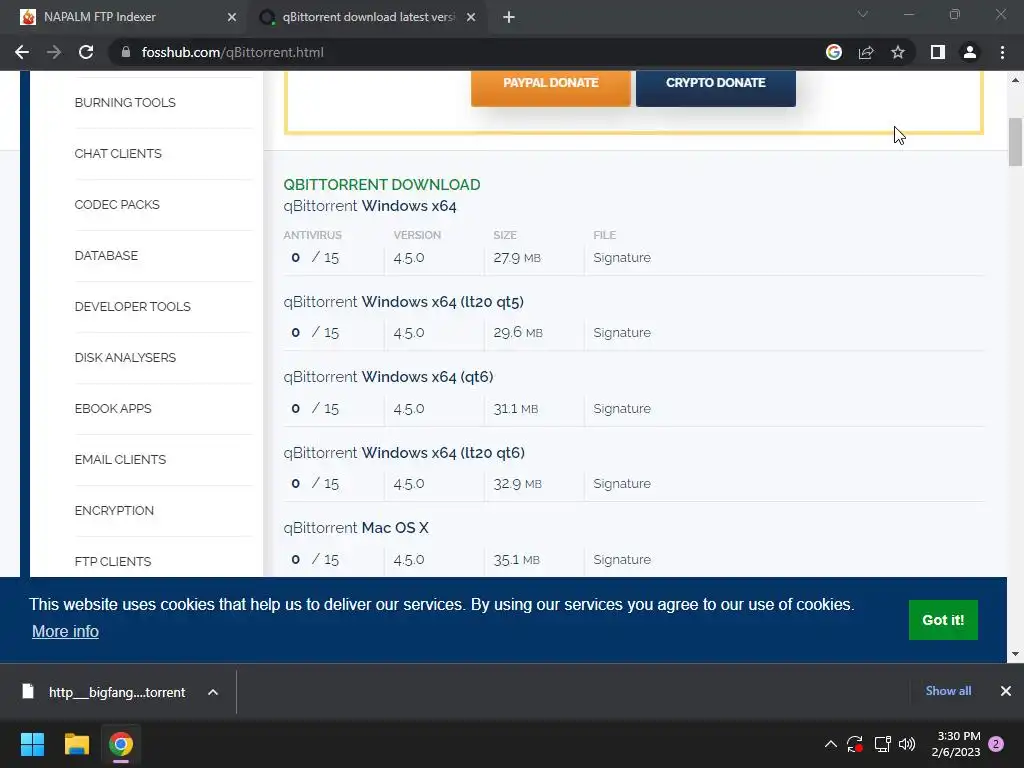Viewport: 1024px width, 768px height.
Task: Go back to the previous page
Action: (x=22, y=52)
